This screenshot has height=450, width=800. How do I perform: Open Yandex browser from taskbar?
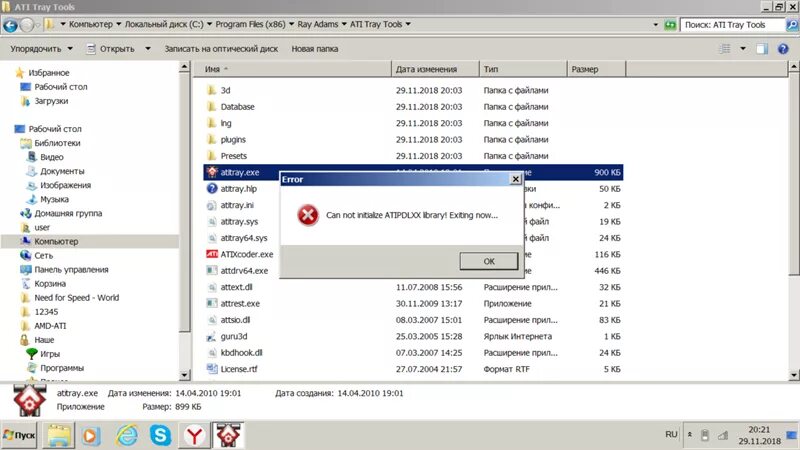point(194,435)
